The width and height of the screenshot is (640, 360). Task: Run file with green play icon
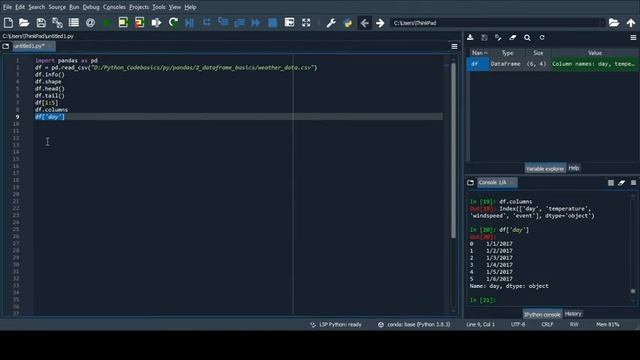(107, 23)
